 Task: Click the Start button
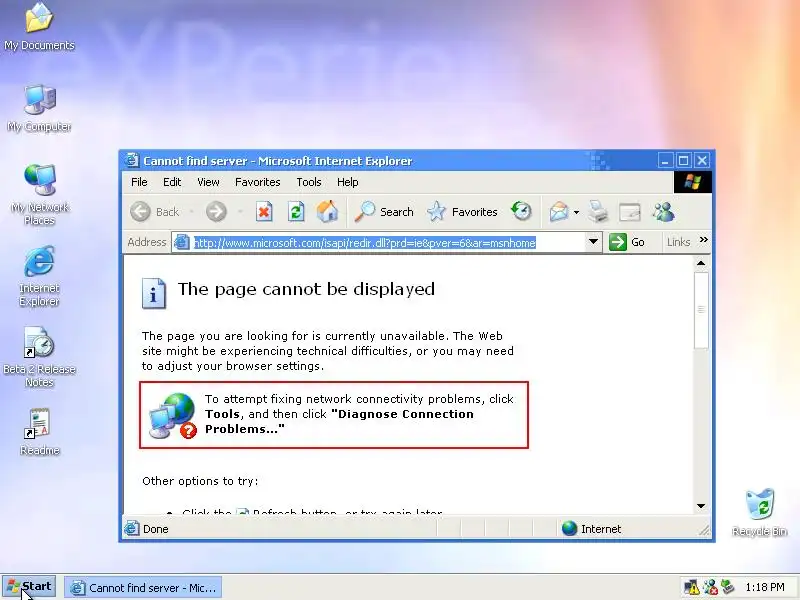(29, 587)
